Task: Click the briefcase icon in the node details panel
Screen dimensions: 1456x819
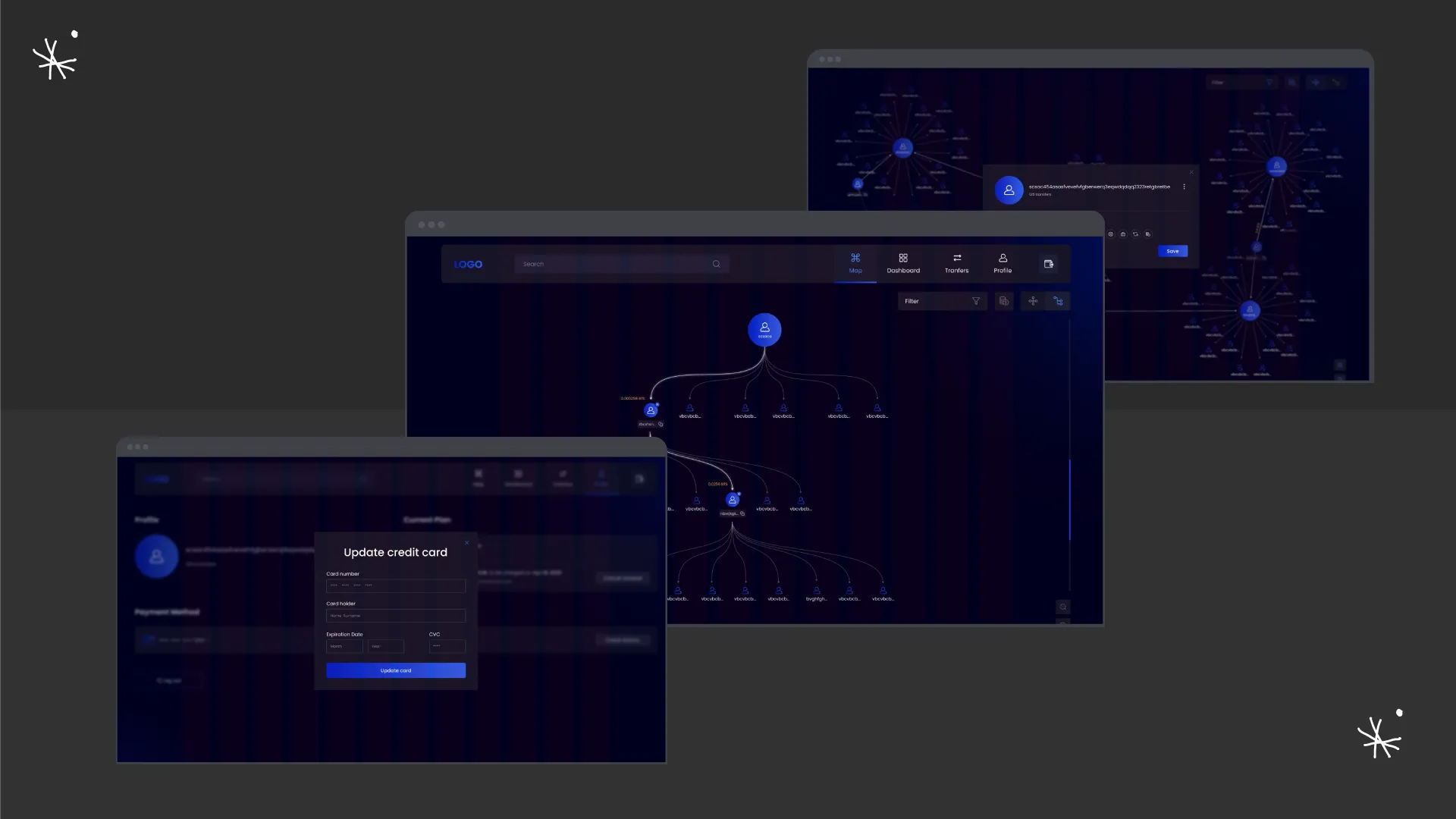Action: (x=1123, y=234)
